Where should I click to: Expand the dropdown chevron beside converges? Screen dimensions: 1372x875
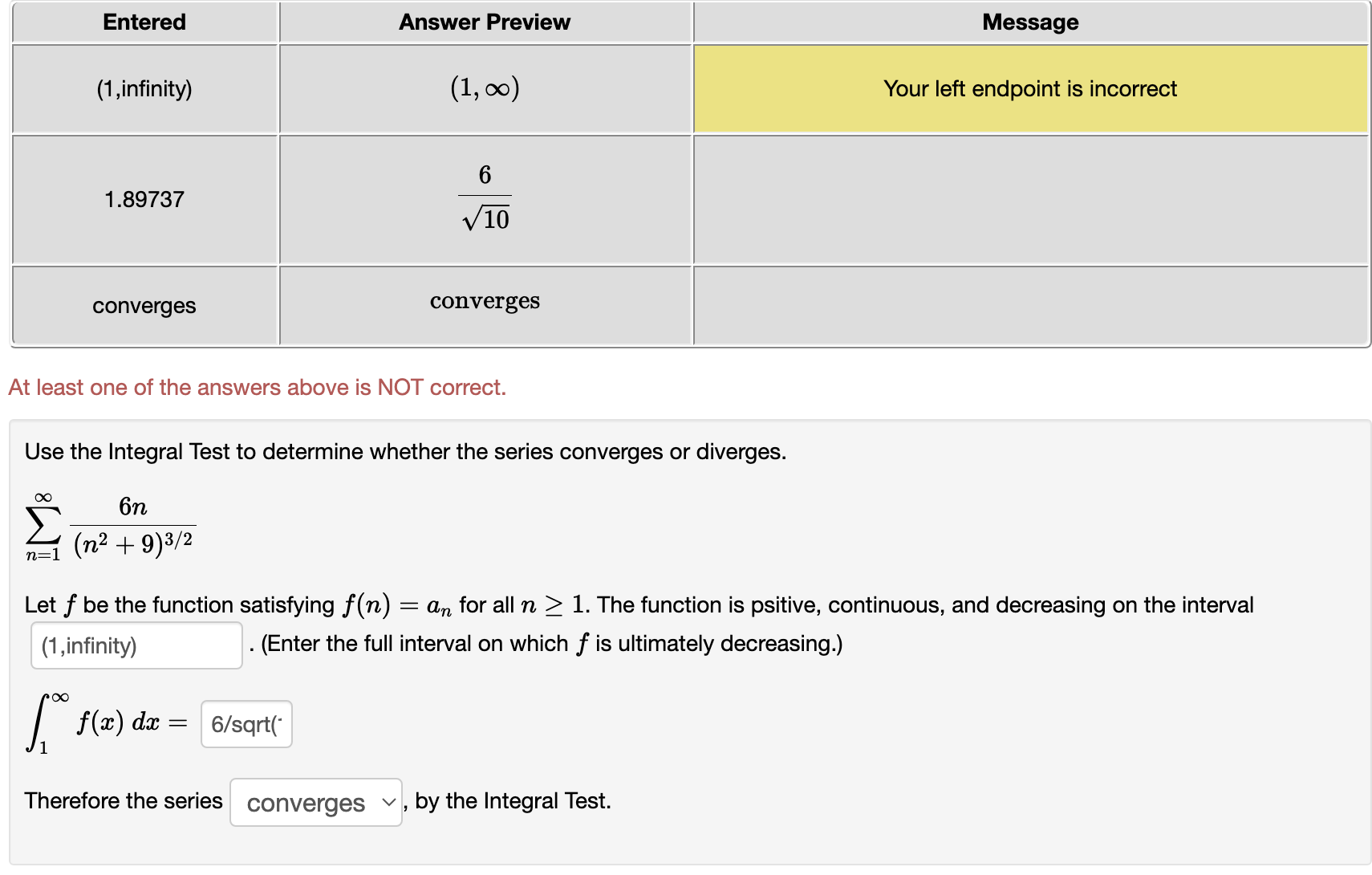[386, 803]
